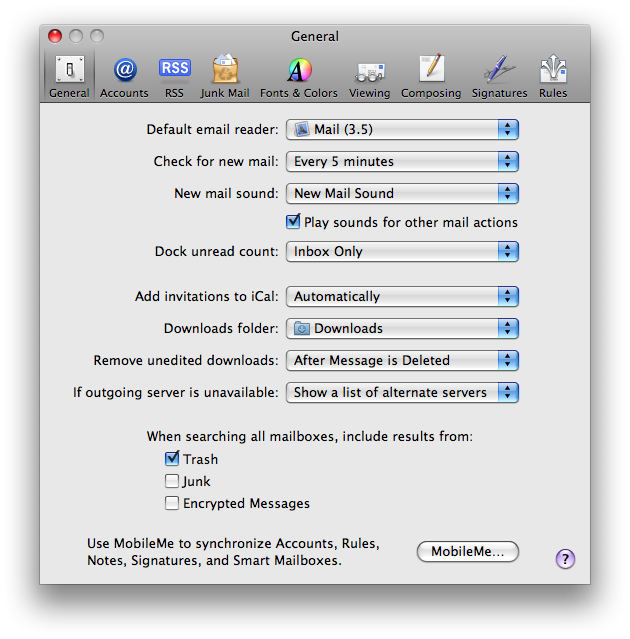Open the Composing preferences pane
Image resolution: width=630 pixels, height=639 pixels.
coord(431,76)
